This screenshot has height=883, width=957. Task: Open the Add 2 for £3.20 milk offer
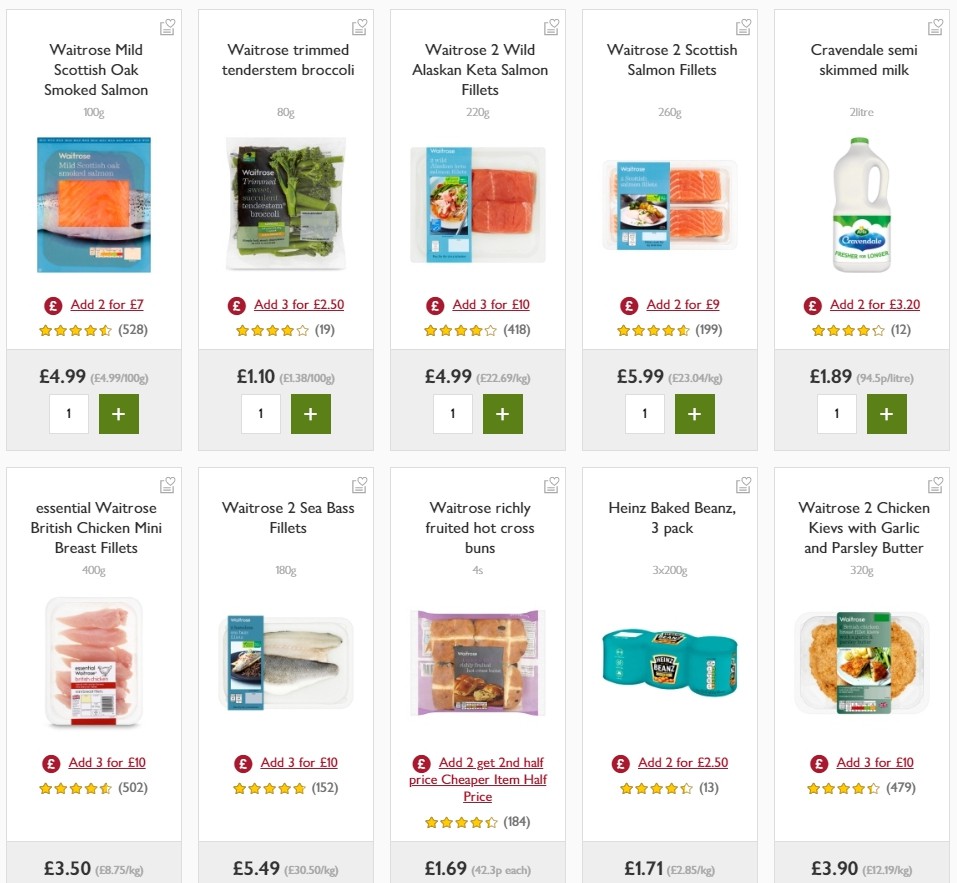point(873,304)
